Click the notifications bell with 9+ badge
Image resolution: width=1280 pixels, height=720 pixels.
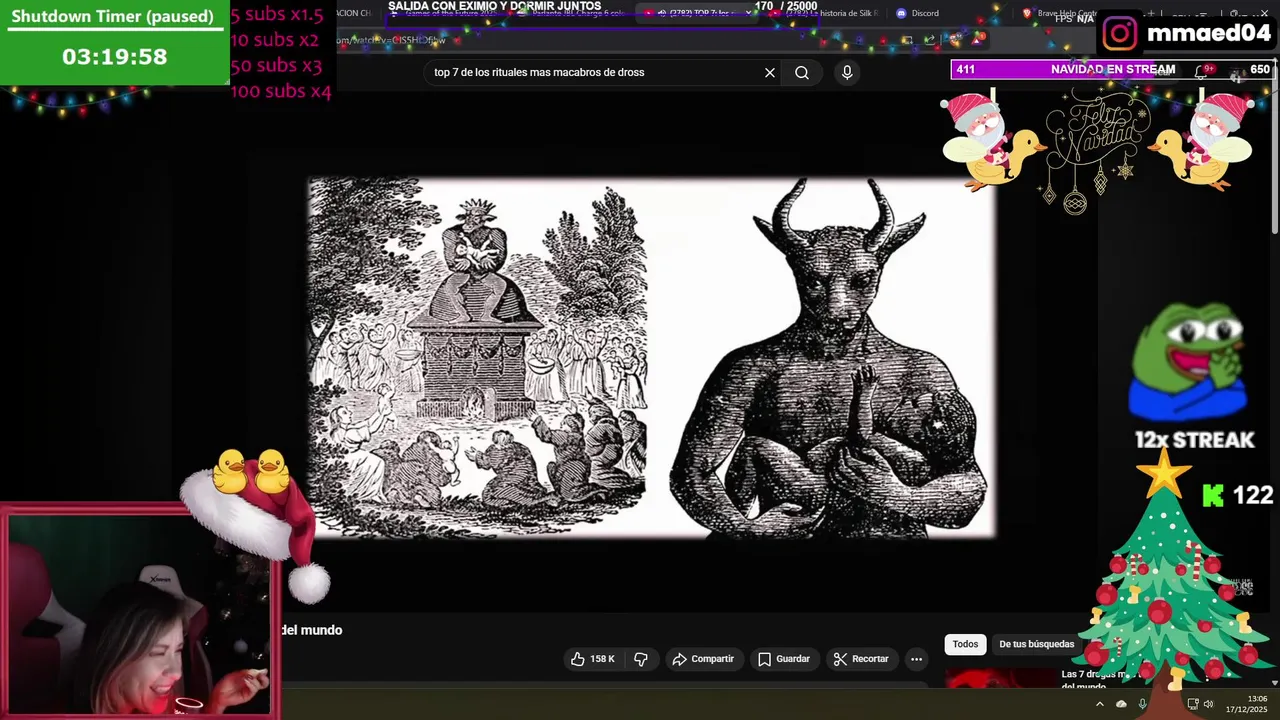1204,70
